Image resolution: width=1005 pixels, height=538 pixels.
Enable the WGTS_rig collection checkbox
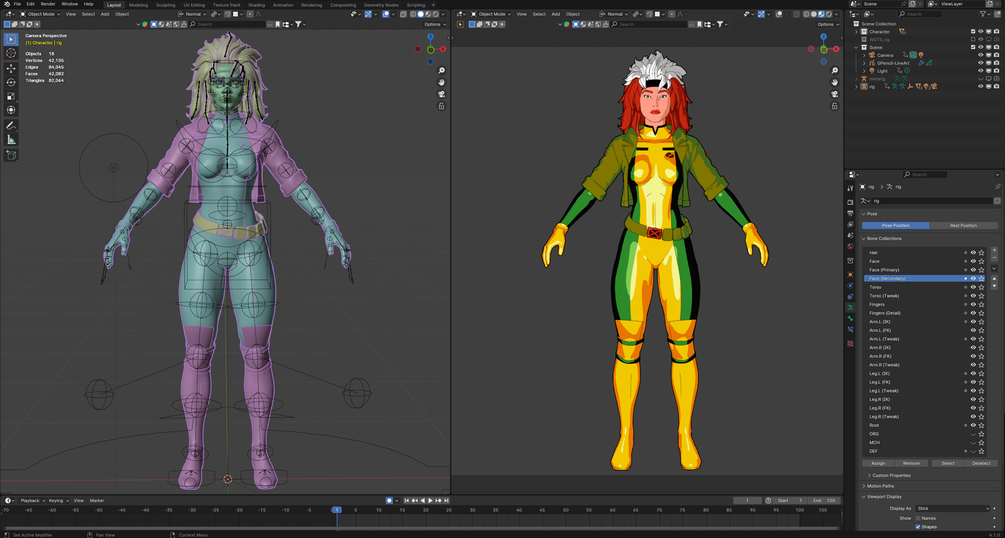click(x=973, y=39)
